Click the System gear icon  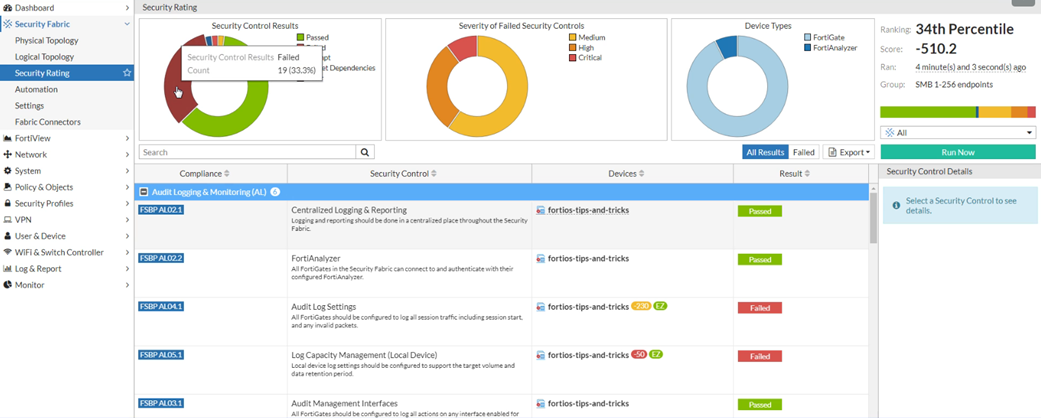click(x=8, y=171)
